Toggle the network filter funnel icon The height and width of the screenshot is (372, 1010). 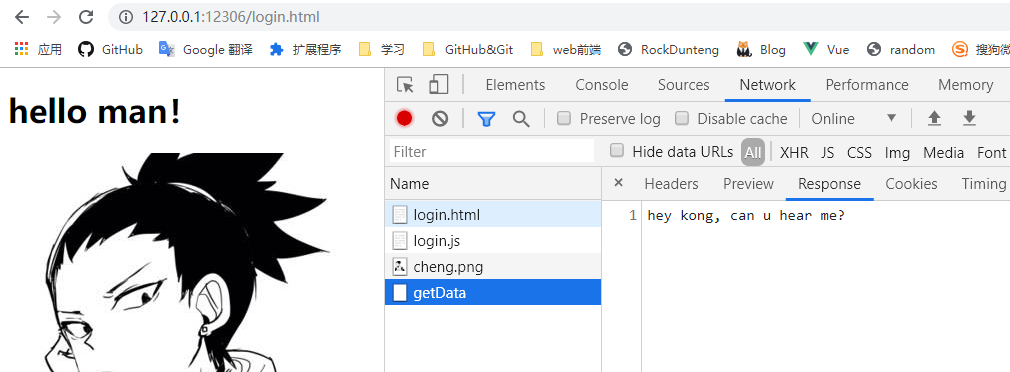coord(486,118)
